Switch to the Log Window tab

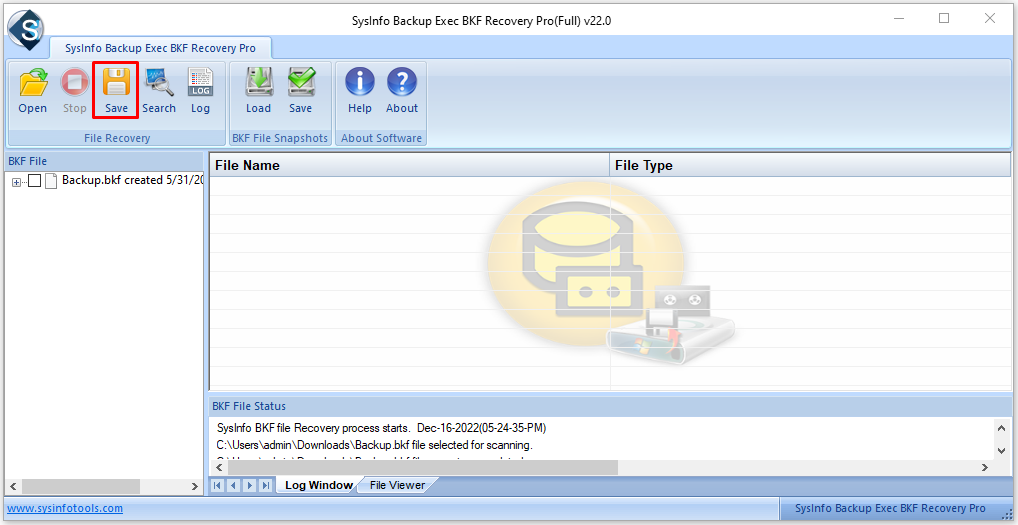(319, 485)
